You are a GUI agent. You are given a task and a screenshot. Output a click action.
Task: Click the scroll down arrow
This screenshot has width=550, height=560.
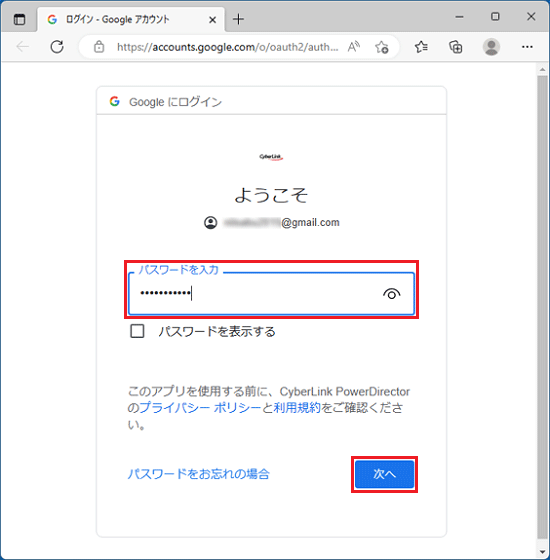(x=542, y=552)
